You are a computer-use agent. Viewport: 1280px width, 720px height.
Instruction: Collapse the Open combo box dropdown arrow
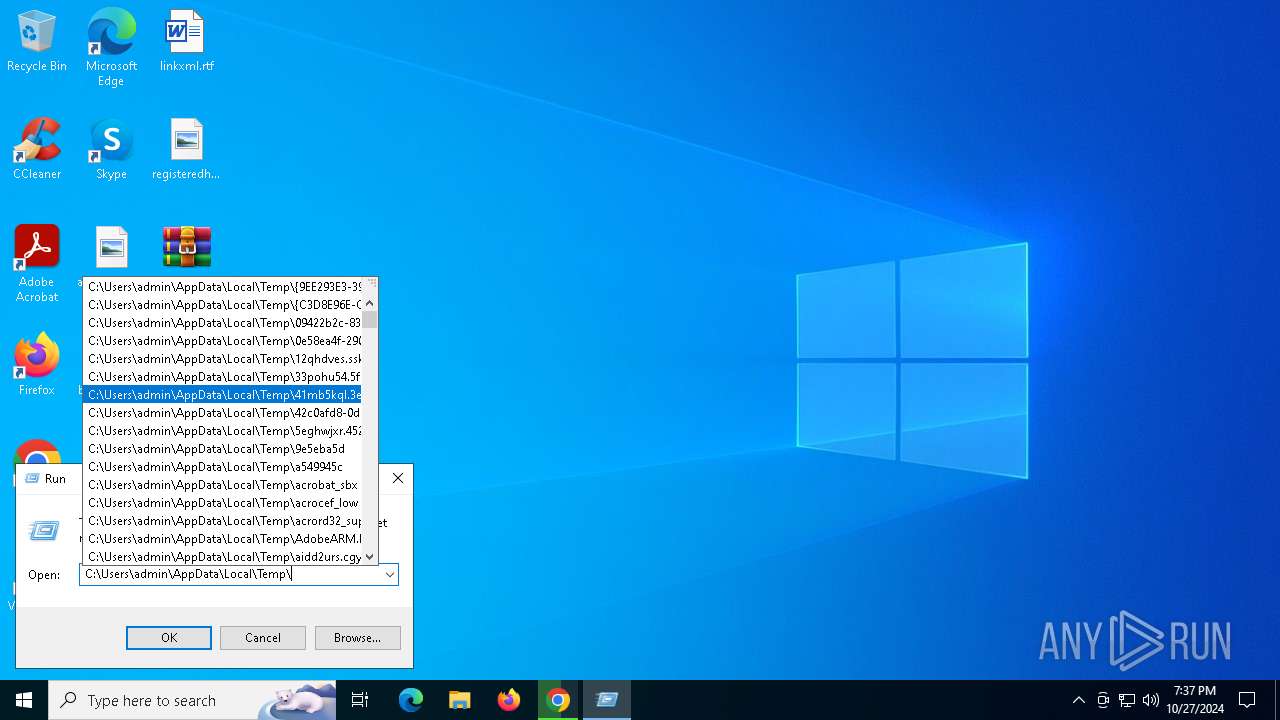coord(390,574)
